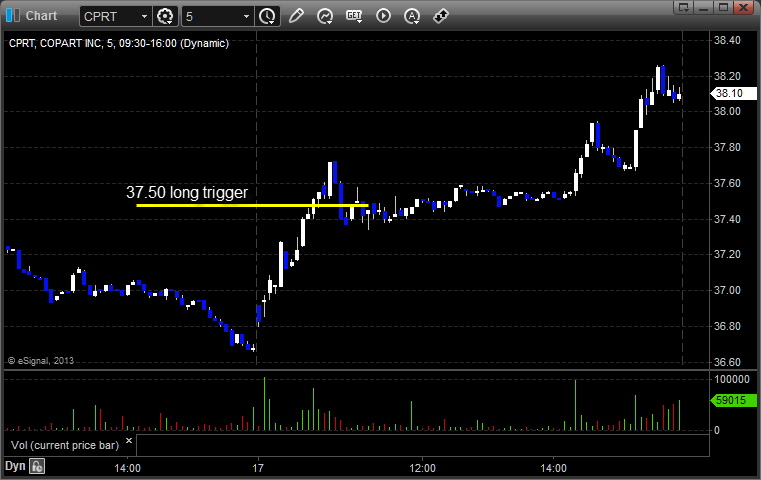Open the CPRT symbol dropdown
Viewport: 761px width, 480px height.
click(x=144, y=17)
